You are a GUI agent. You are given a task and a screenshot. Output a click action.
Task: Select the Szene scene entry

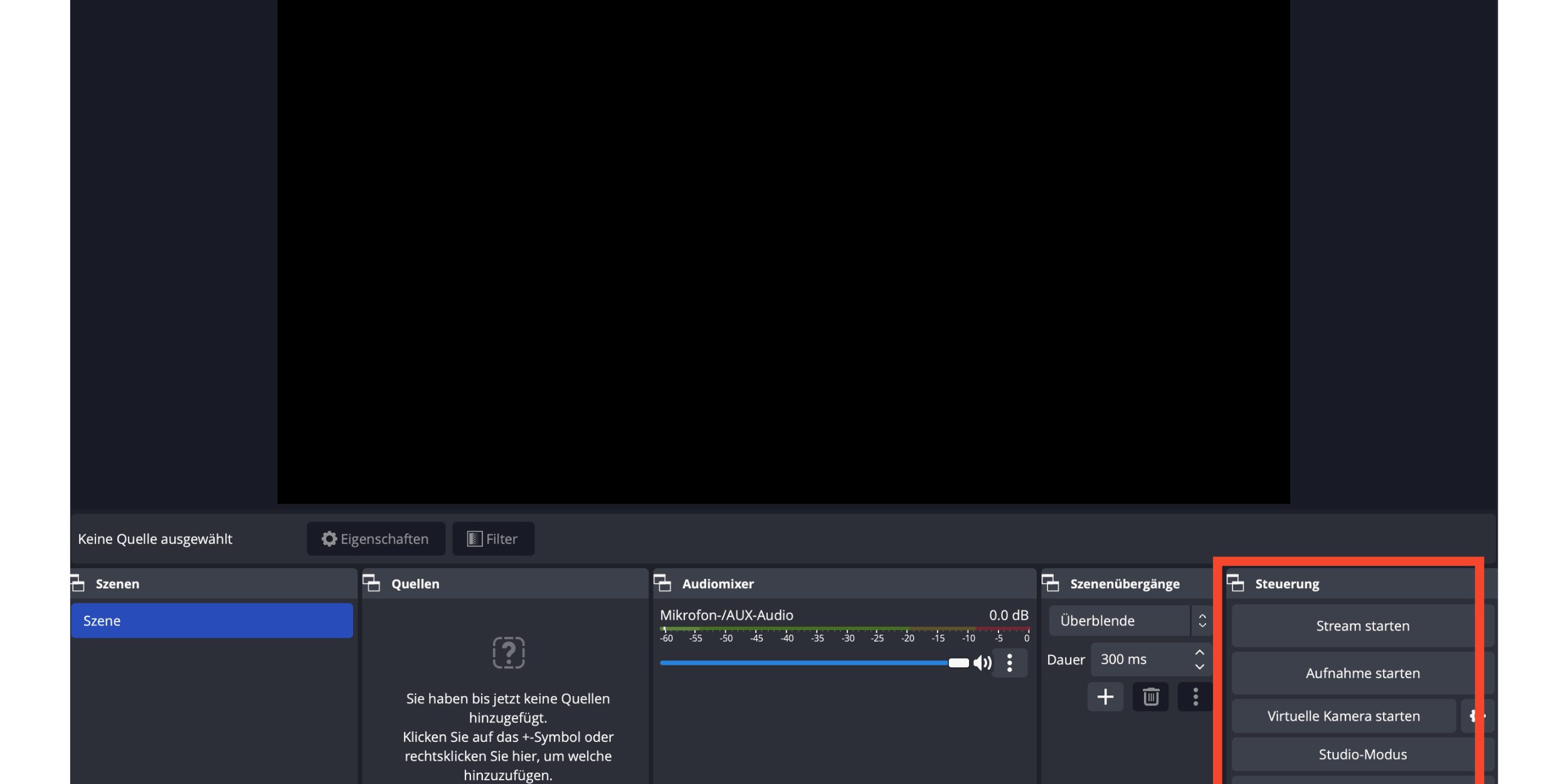(x=212, y=621)
